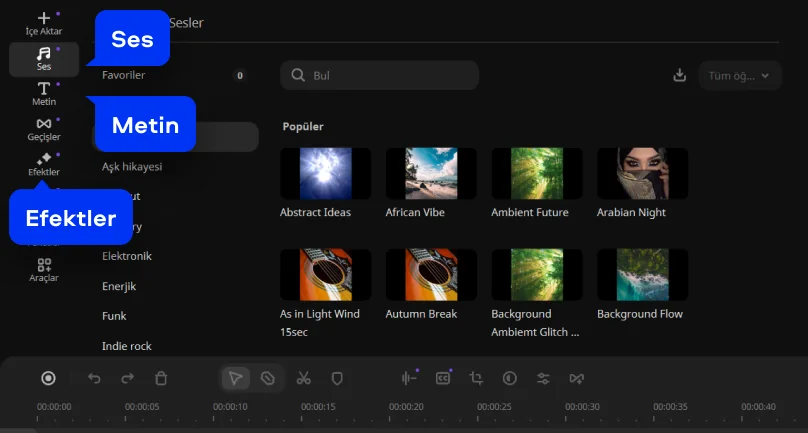
Task: Open the adjustment sliders tool
Action: tap(543, 378)
